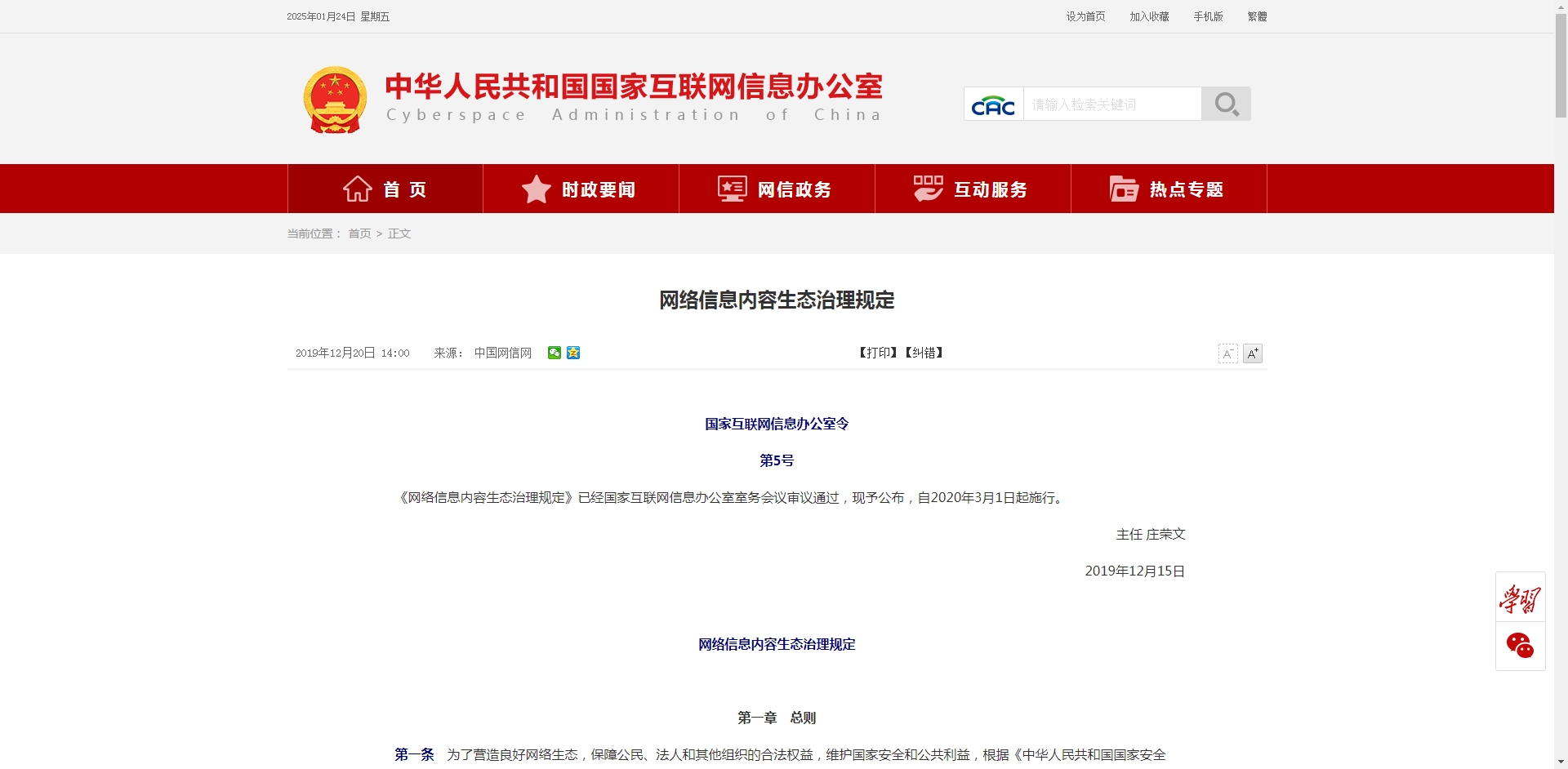Screen dimensions: 1568x769
Task: Click date text 2025年01月24日 星期五
Action: click(x=338, y=16)
